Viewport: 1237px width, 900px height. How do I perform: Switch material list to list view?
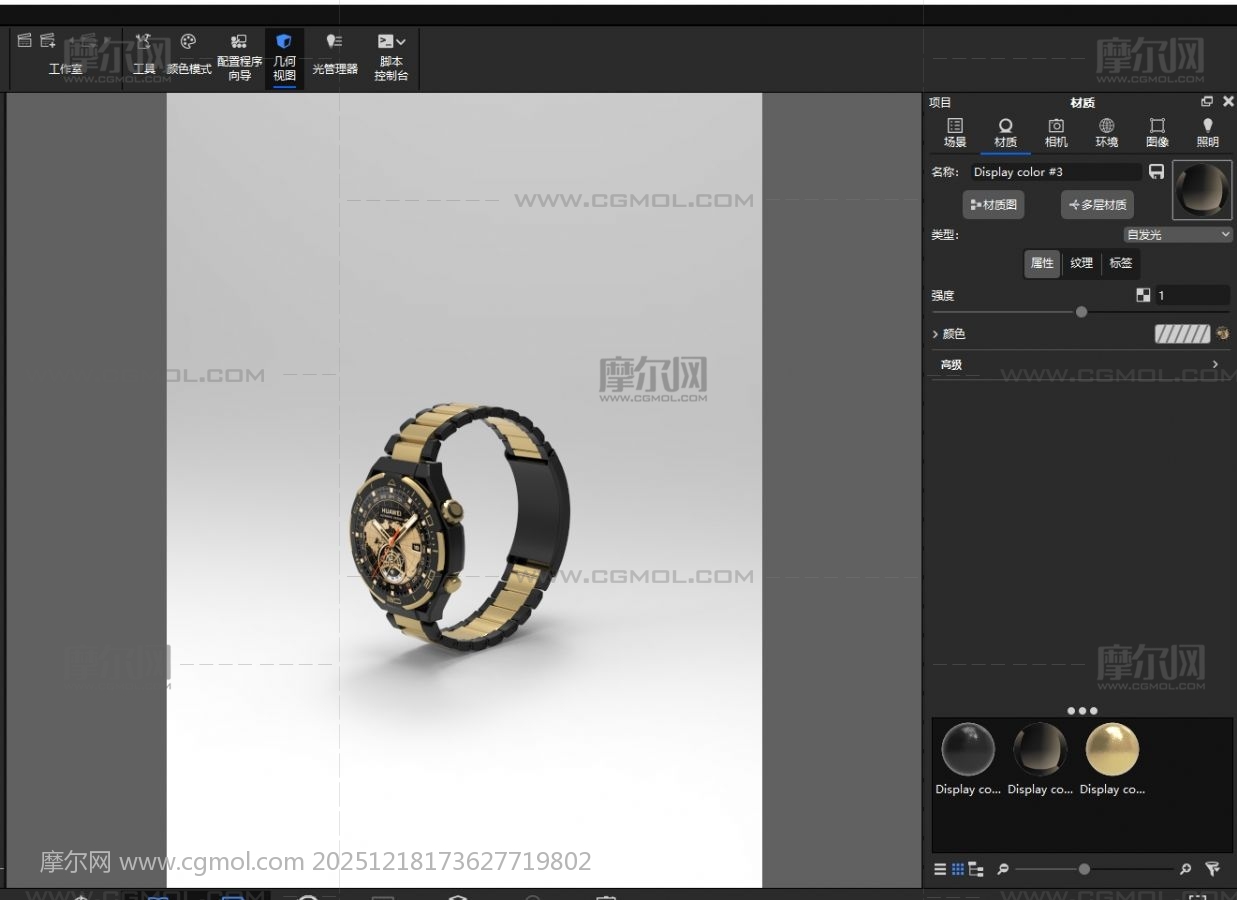pyautogui.click(x=940, y=869)
